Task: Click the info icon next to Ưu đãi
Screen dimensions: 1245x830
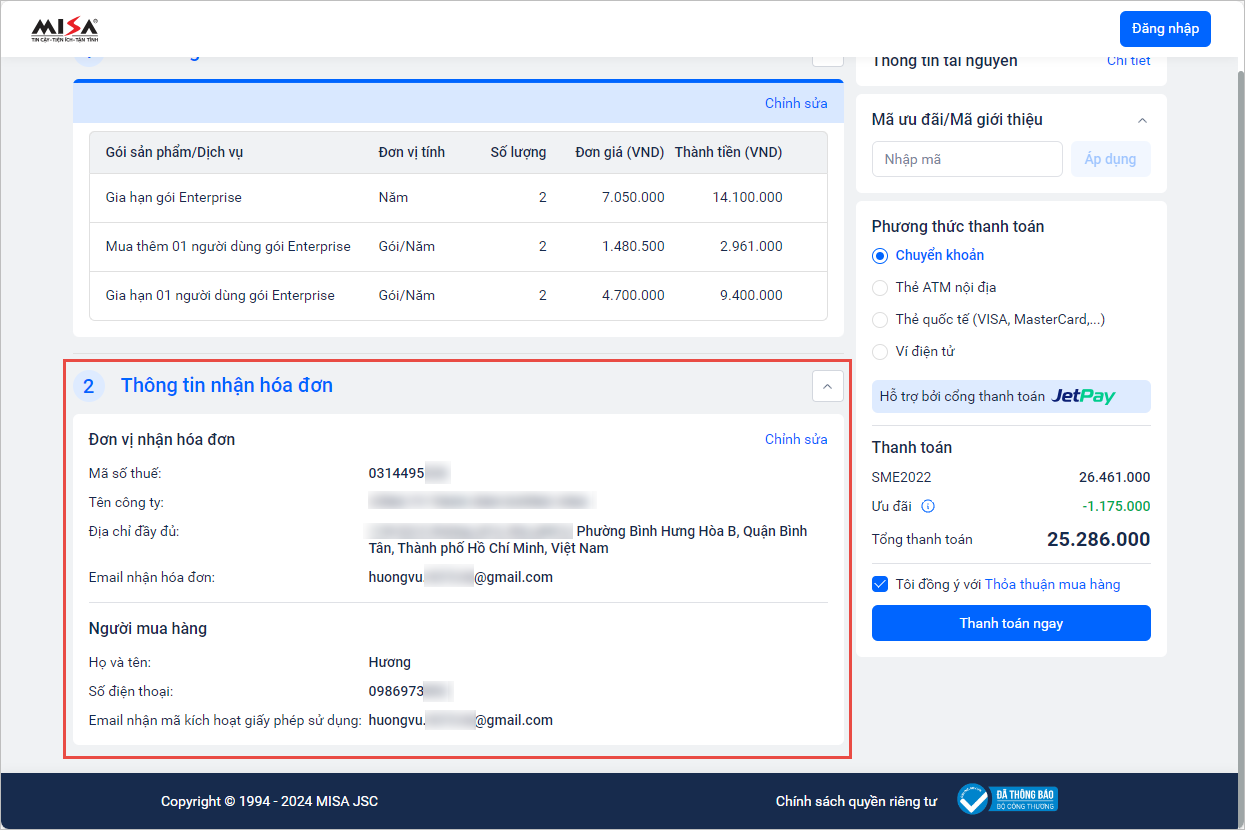Action: tap(927, 506)
